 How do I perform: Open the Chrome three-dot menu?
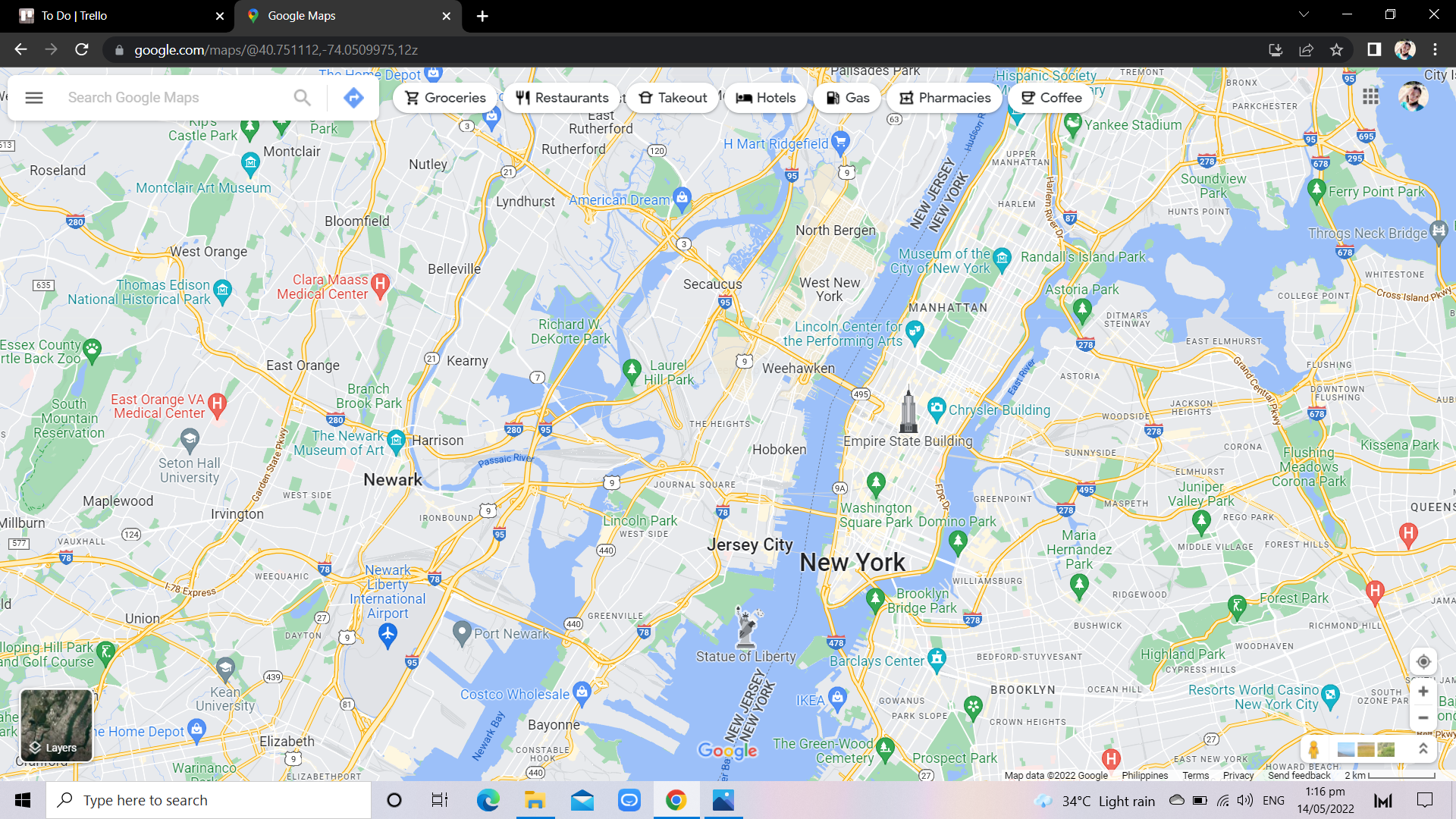[1435, 49]
